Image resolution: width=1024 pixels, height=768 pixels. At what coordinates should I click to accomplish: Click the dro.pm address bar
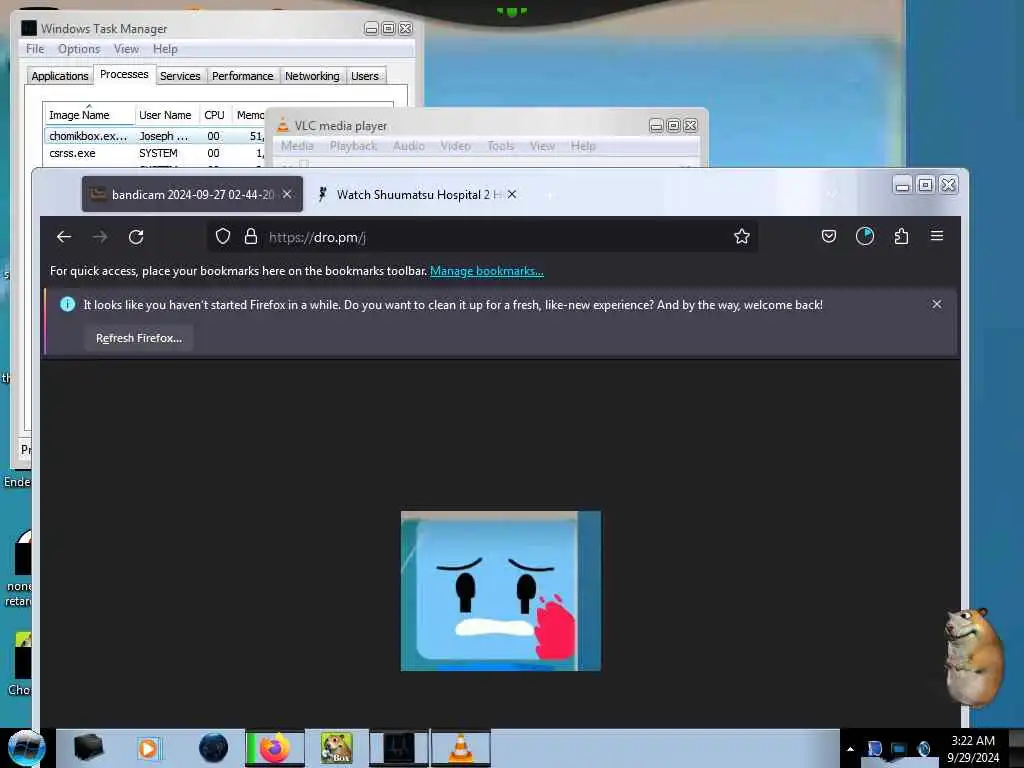coord(483,237)
